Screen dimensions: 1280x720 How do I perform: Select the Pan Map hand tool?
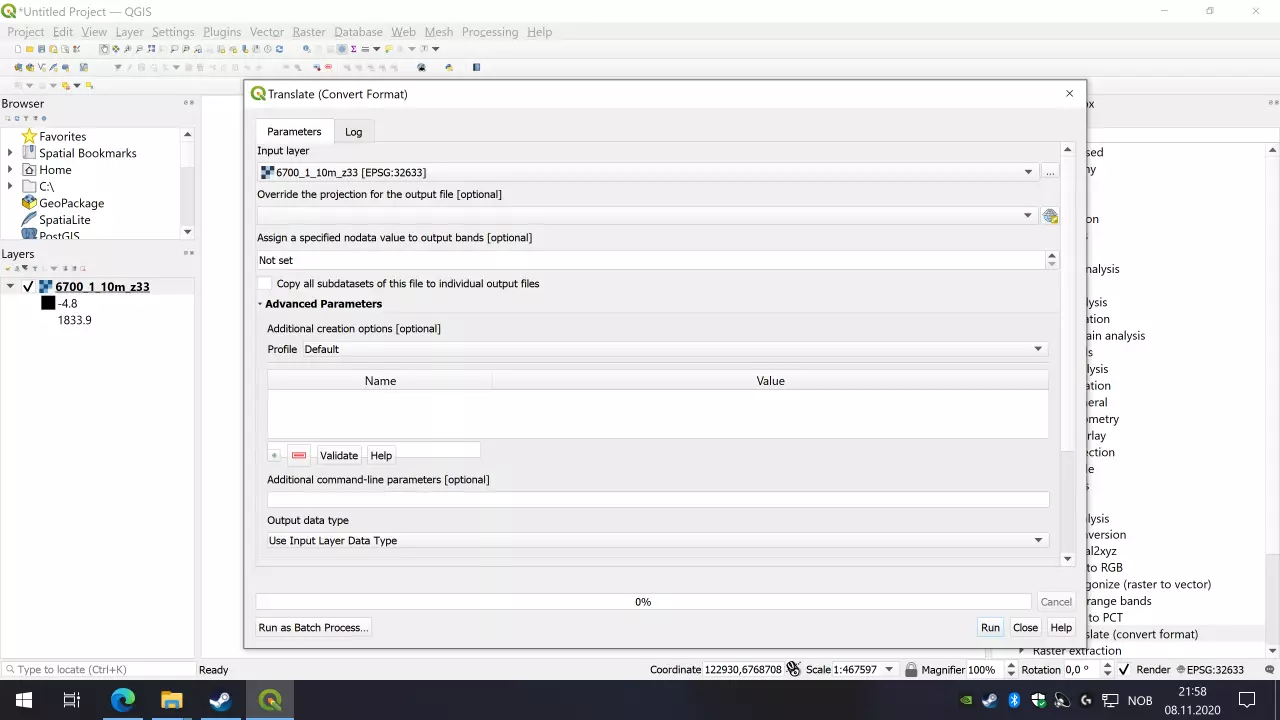coord(104,49)
